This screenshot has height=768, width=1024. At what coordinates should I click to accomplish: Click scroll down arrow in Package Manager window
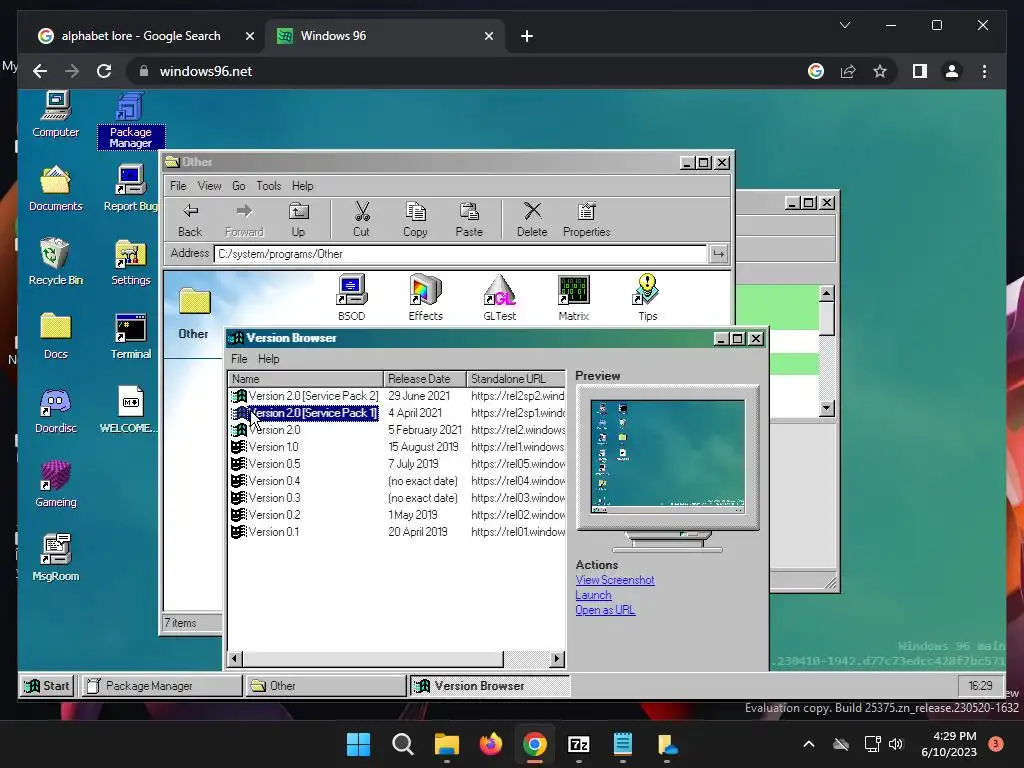pos(826,409)
